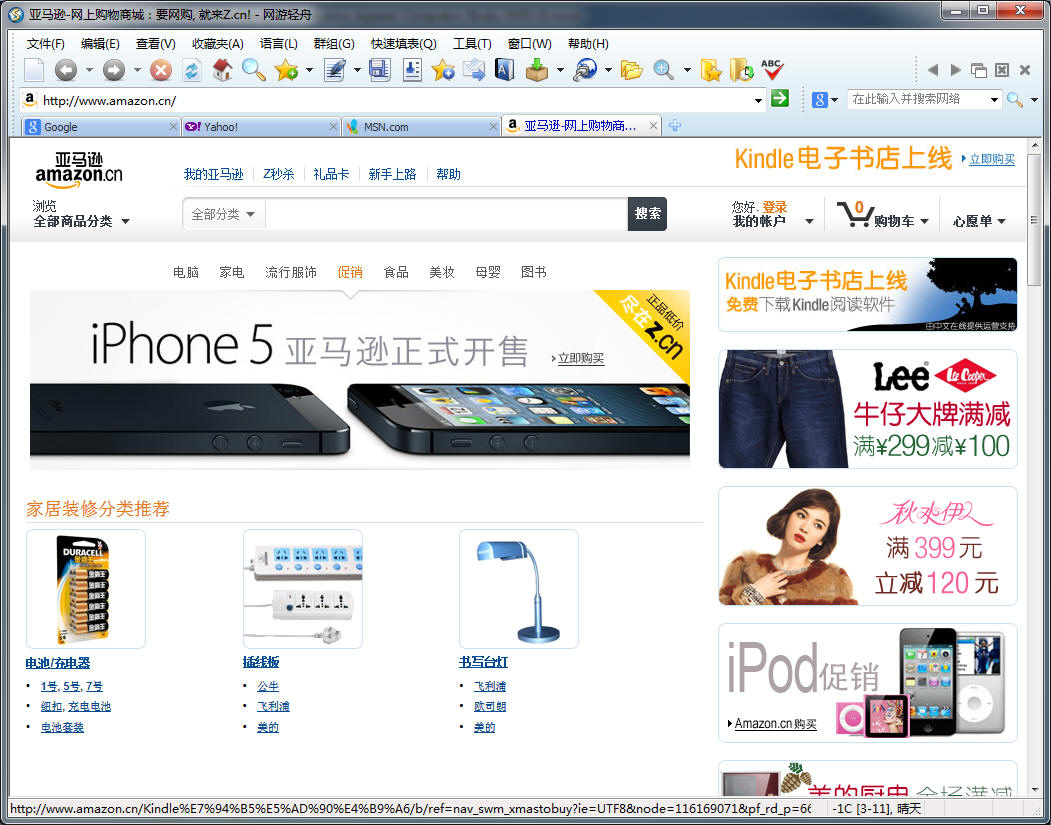
Task: Click the yellow open folders icon
Action: (x=631, y=70)
